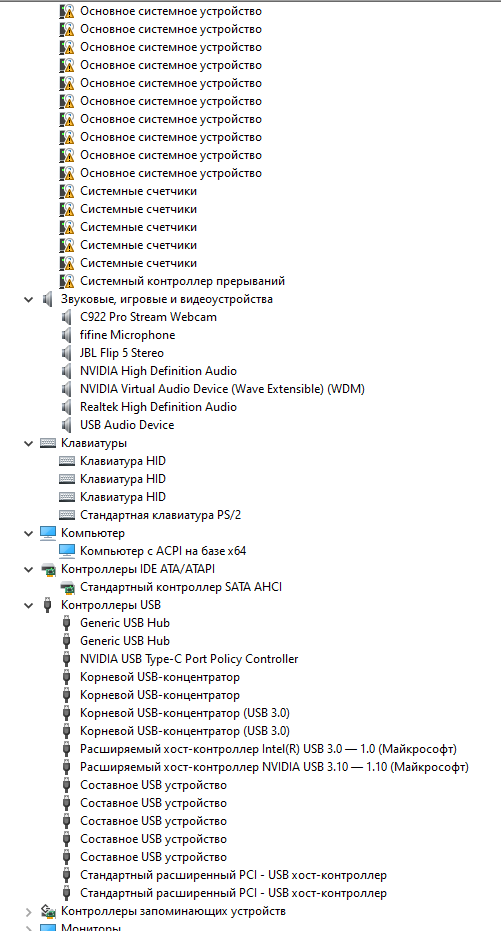Click the warning icon beside Системный контроллер прерываний
501x931 pixels.
(67, 281)
